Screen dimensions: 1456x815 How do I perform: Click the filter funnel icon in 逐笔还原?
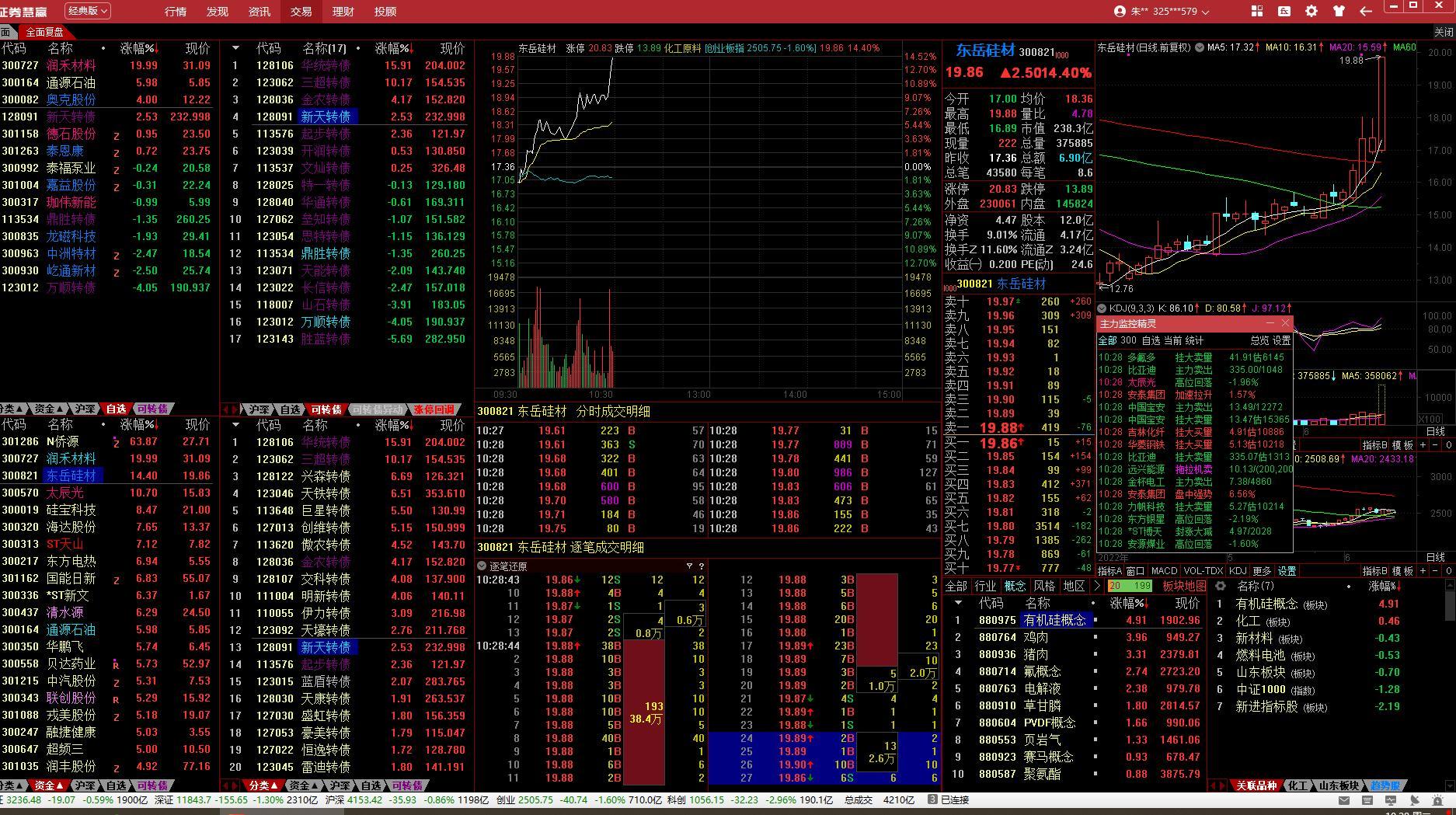689,566
